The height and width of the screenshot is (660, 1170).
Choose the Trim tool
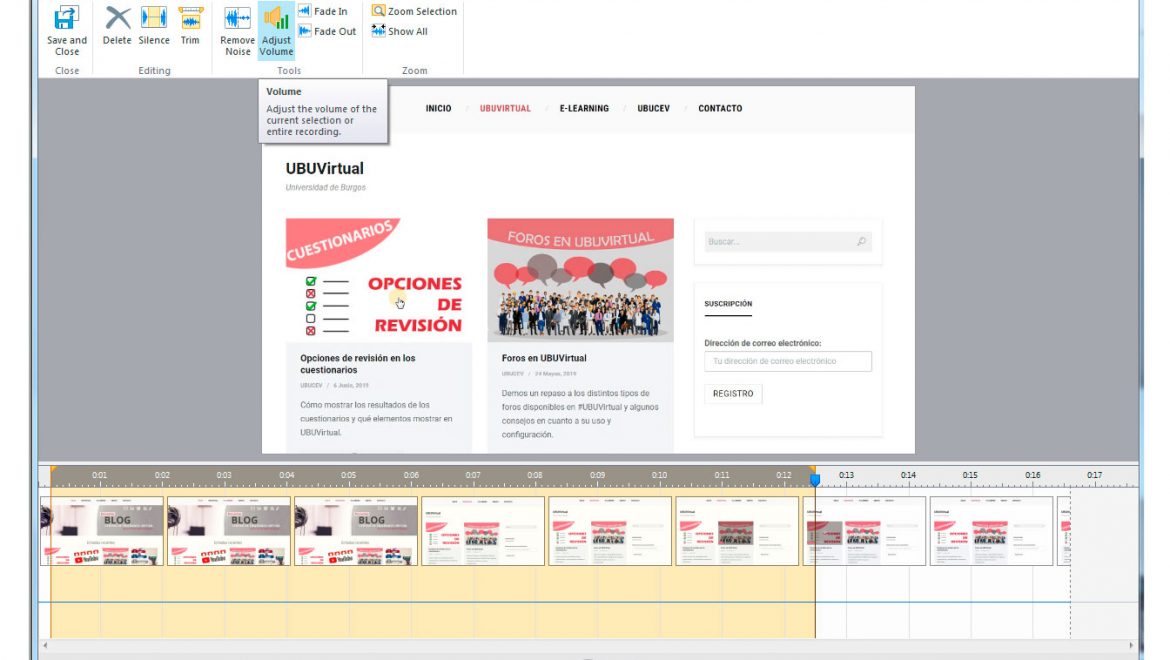(190, 25)
